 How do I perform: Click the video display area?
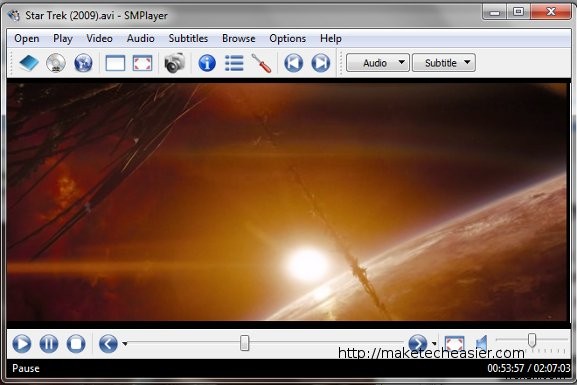pyautogui.click(x=288, y=202)
